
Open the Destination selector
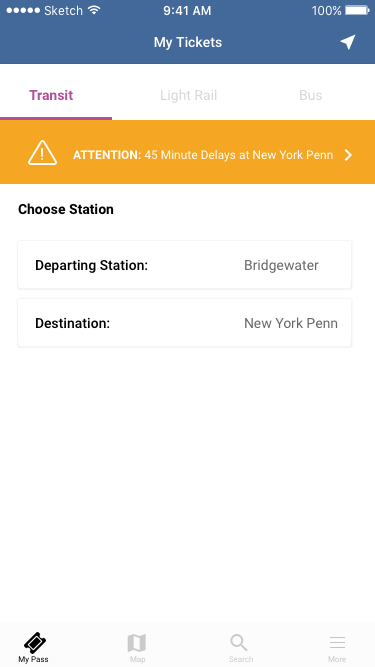[x=185, y=323]
